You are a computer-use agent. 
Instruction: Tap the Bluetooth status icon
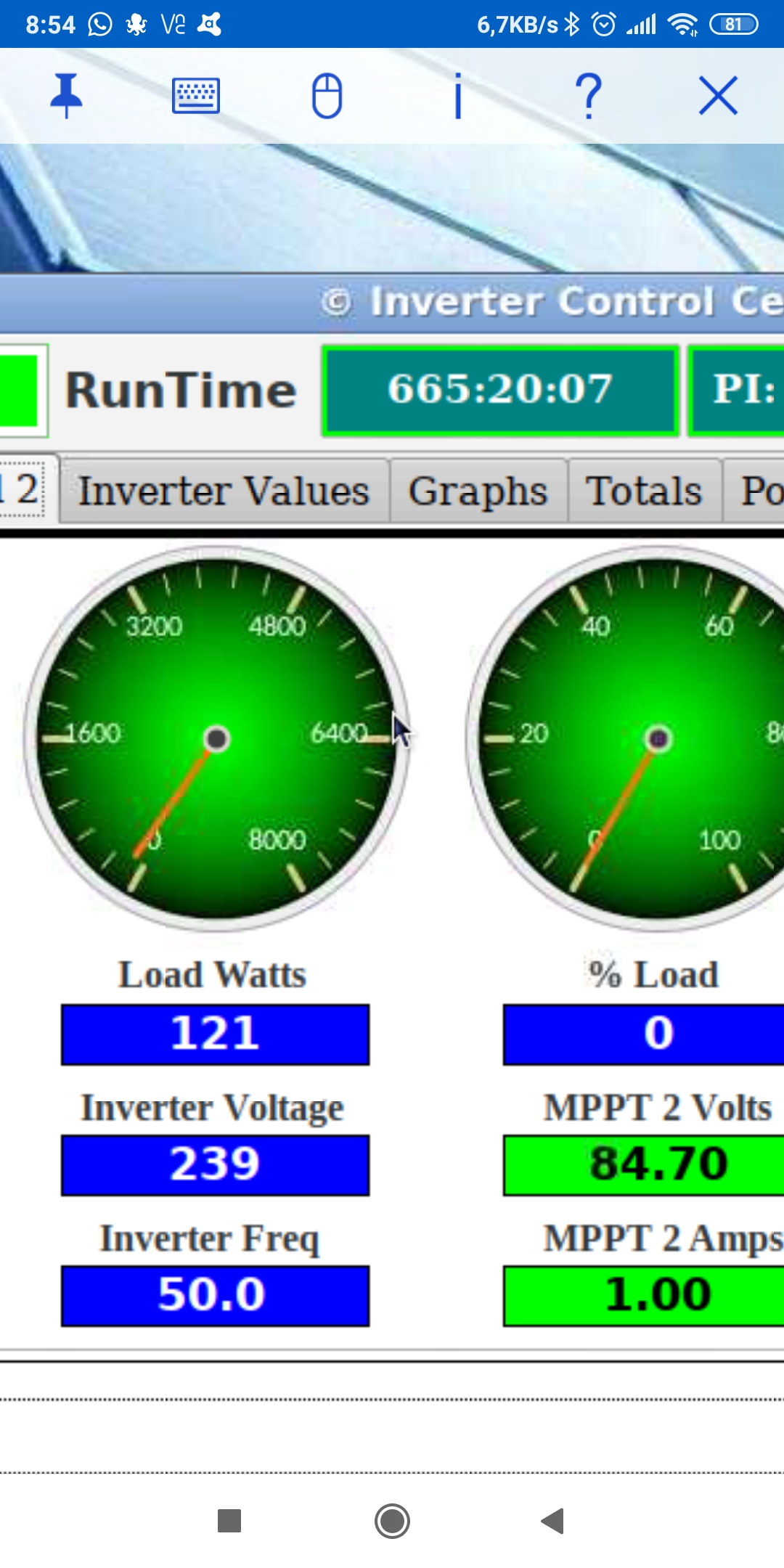coord(572,25)
